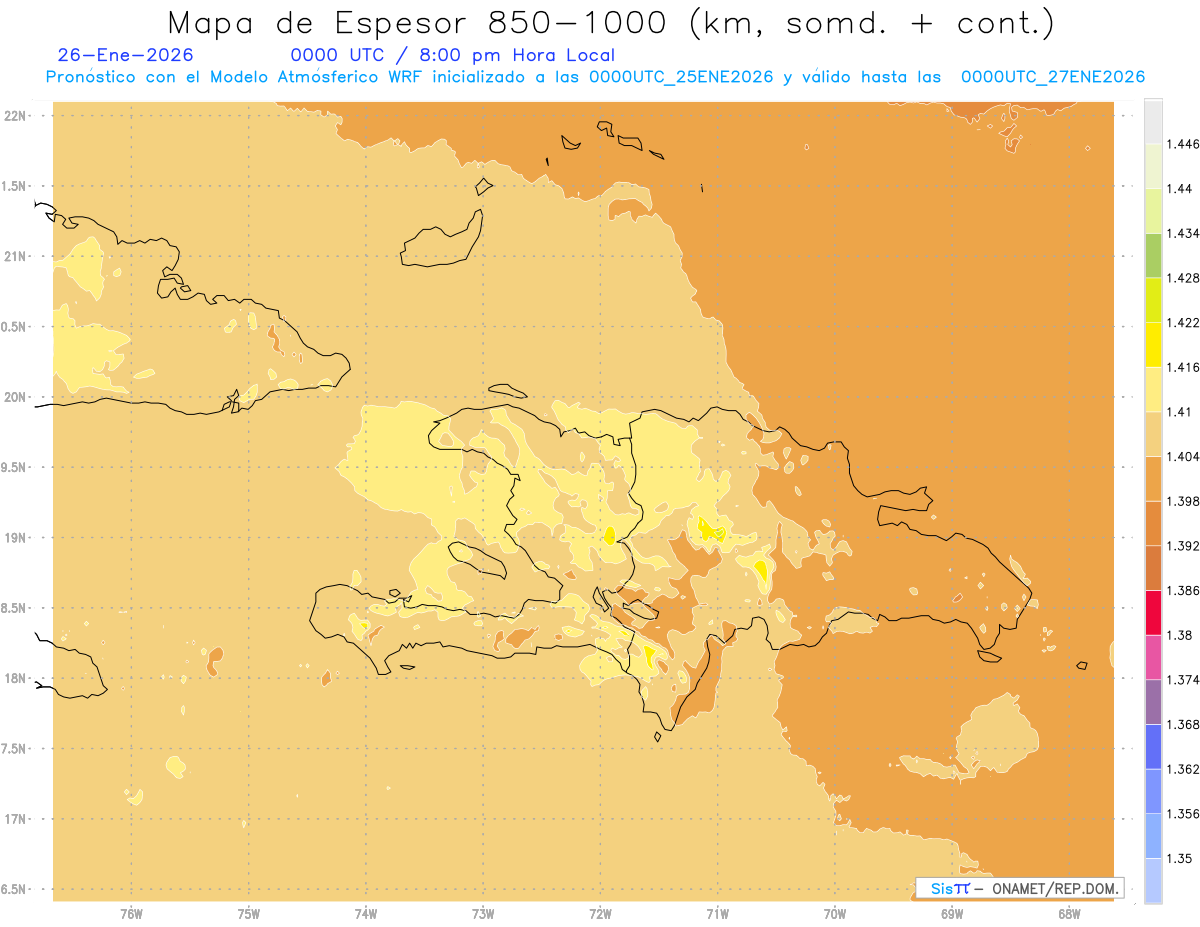The width and height of the screenshot is (1200, 927).
Task: Click the colorbar value '1.398'
Action: 1182,501
